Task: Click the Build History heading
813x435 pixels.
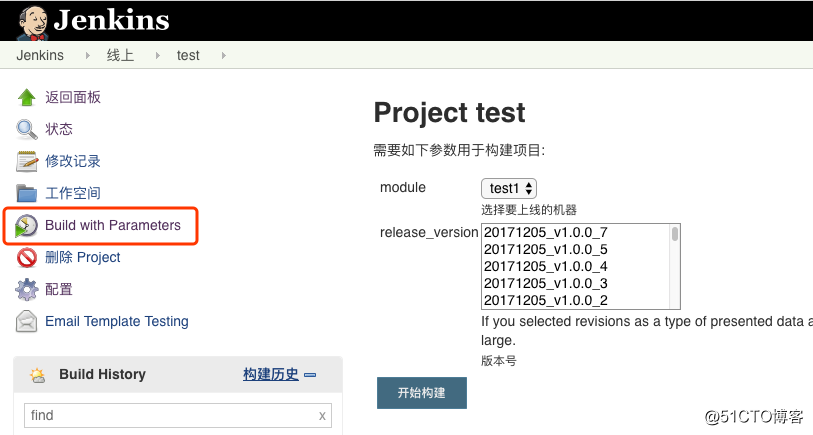Action: click(x=103, y=374)
